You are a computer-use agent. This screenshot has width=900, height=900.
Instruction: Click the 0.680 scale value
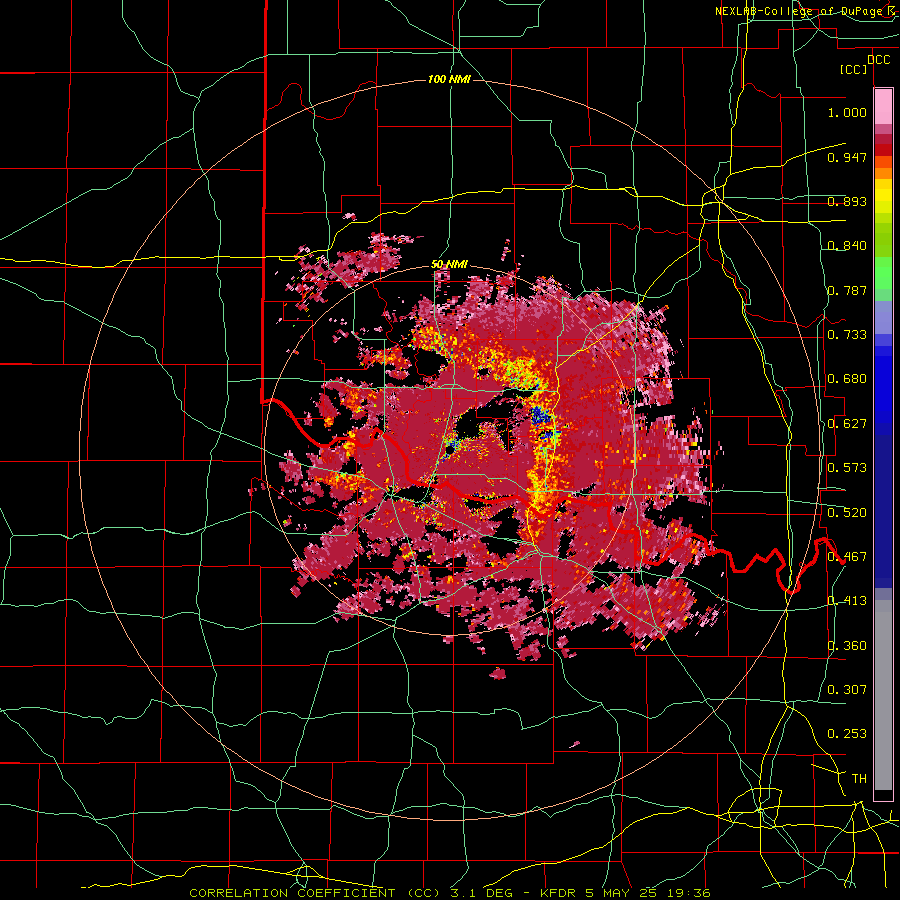click(x=847, y=379)
